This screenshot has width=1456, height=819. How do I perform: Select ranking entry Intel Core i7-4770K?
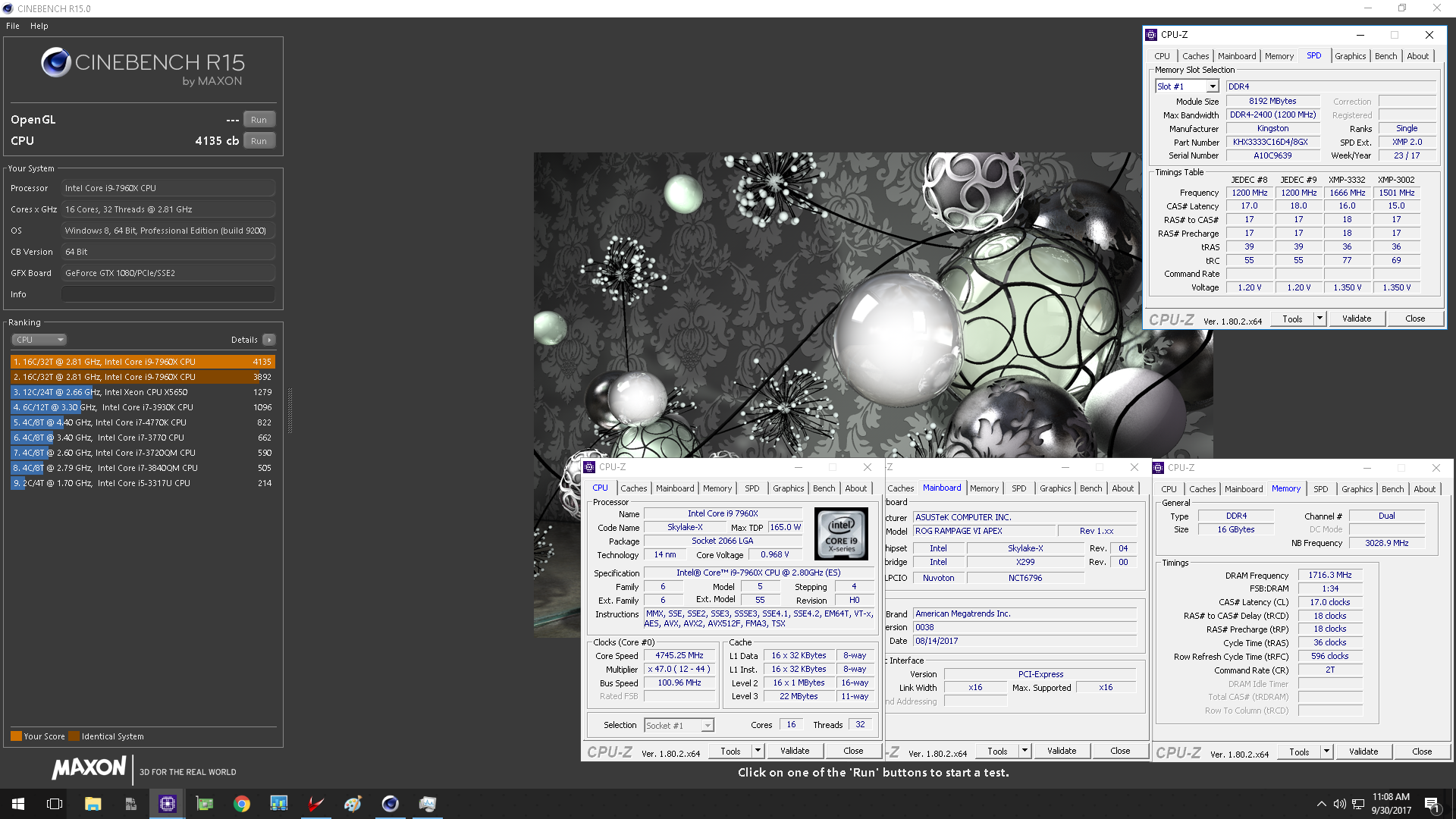[x=143, y=422]
